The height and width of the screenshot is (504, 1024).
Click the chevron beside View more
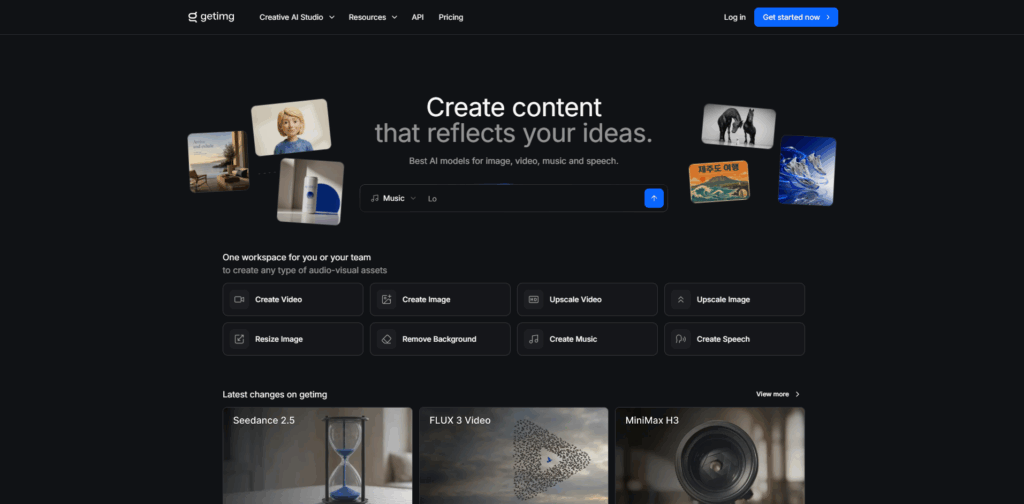(797, 394)
